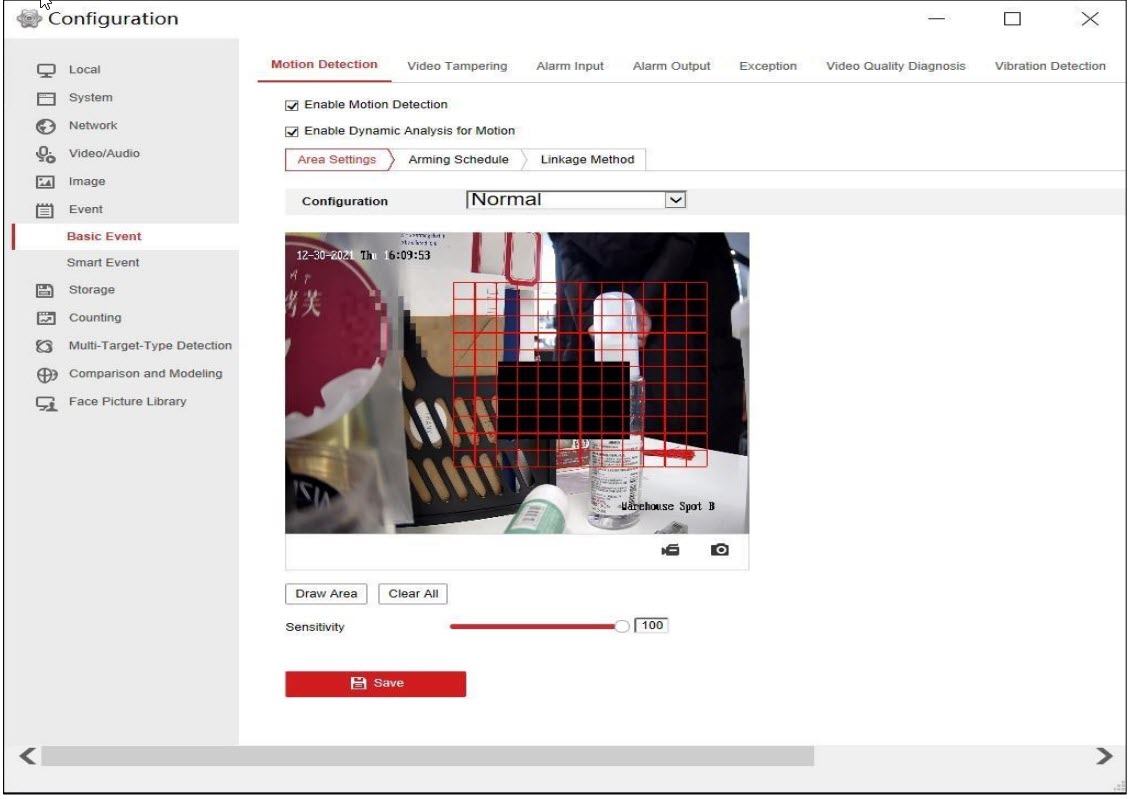Click the Storage disk icon in sidebar

pyautogui.click(x=45, y=290)
